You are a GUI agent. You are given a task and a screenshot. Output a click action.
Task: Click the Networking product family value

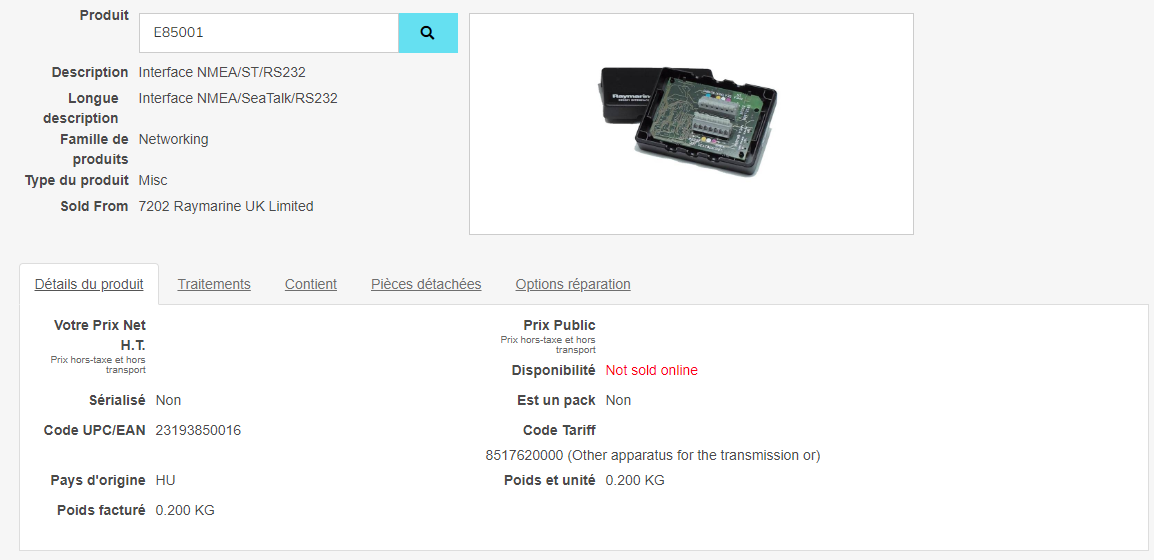(x=173, y=139)
